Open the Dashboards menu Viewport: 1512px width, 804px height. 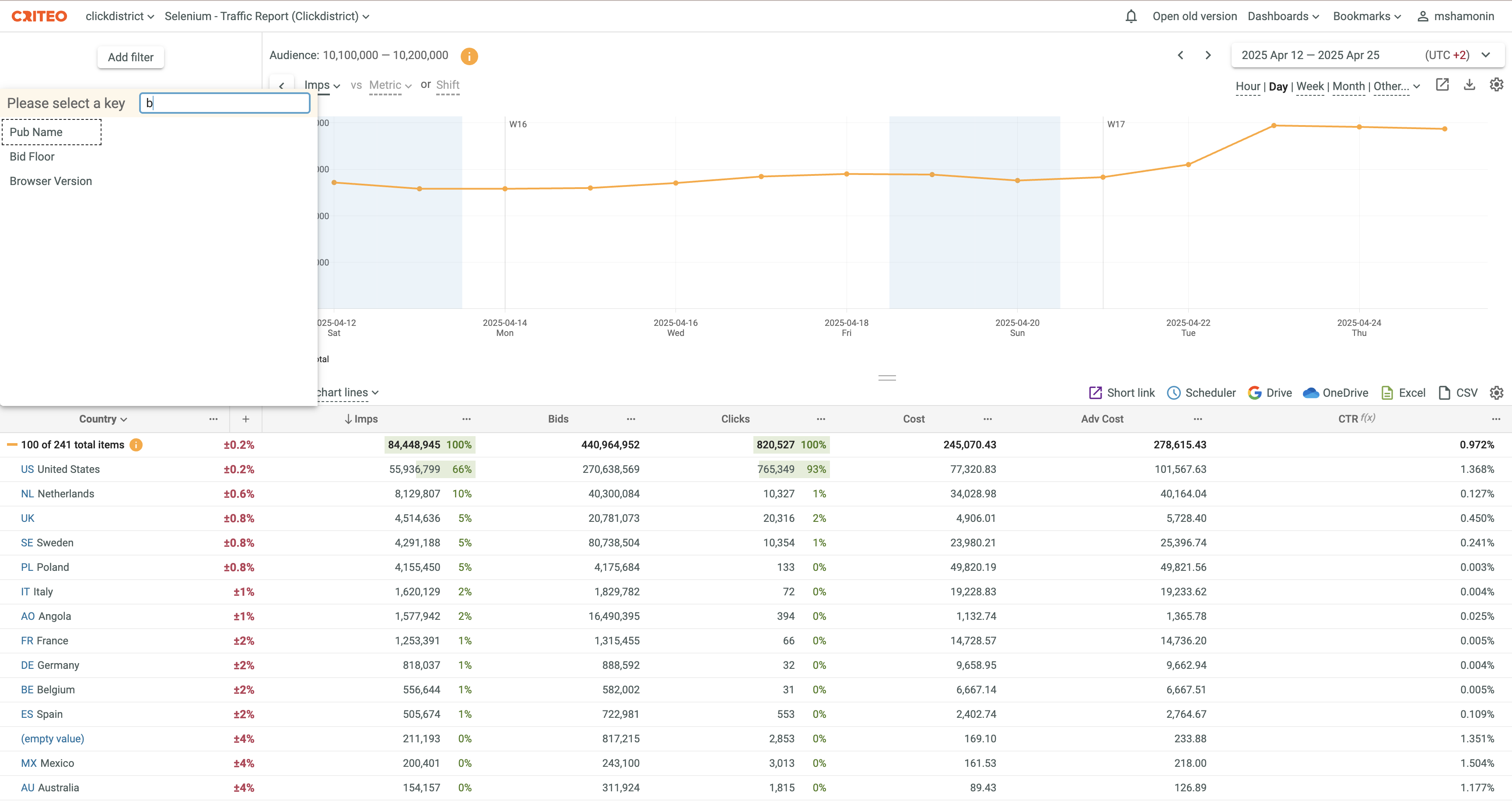click(1282, 17)
